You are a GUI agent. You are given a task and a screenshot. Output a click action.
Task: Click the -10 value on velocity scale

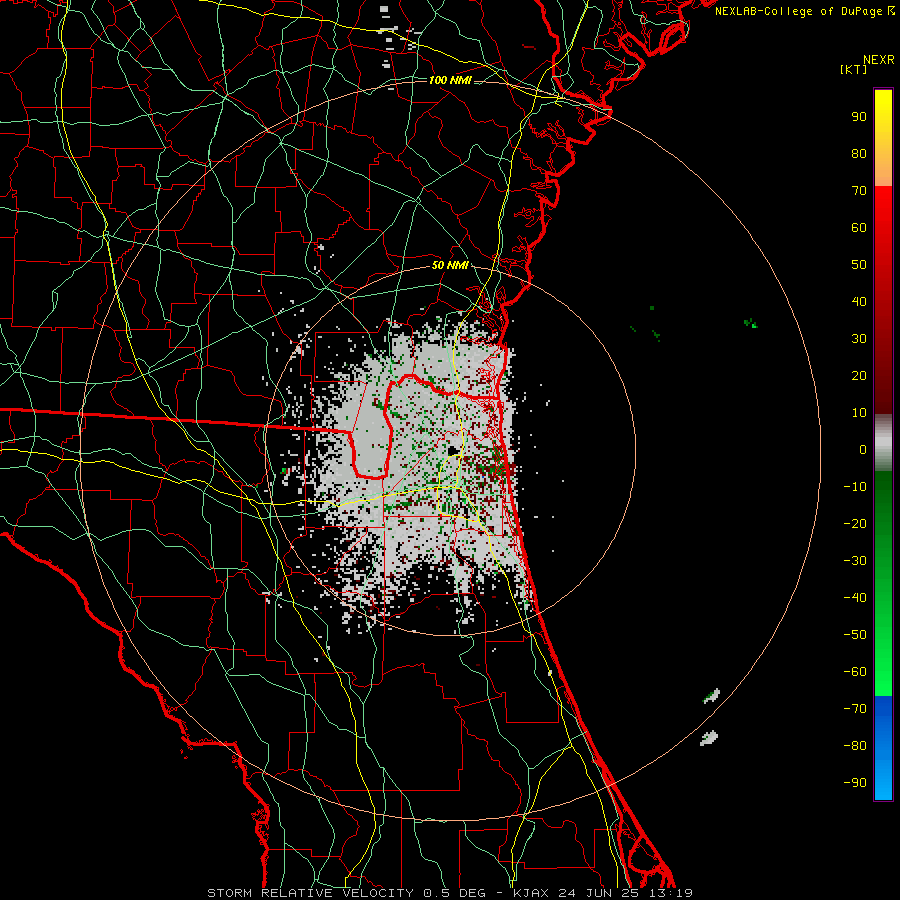[855, 487]
